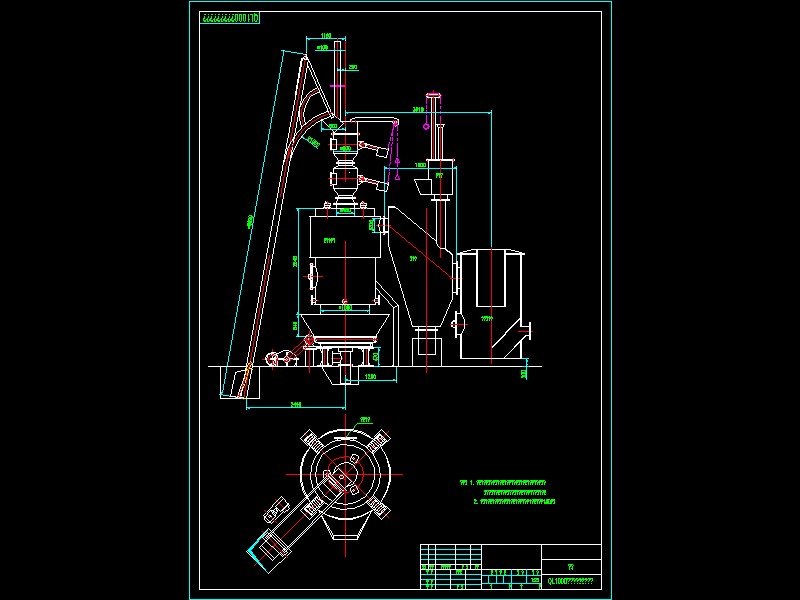Select the 1290 dimension below the mill base
Screen dimensions: 800x600
pos(371,377)
